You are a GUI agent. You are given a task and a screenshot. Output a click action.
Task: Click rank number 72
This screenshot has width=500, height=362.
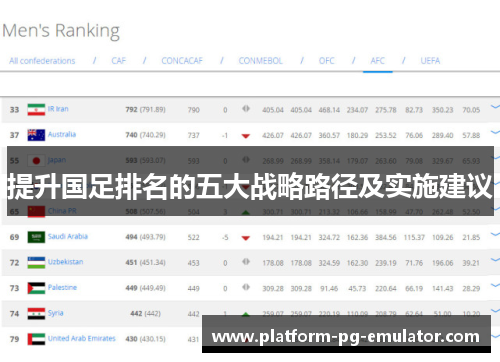[x=14, y=263]
